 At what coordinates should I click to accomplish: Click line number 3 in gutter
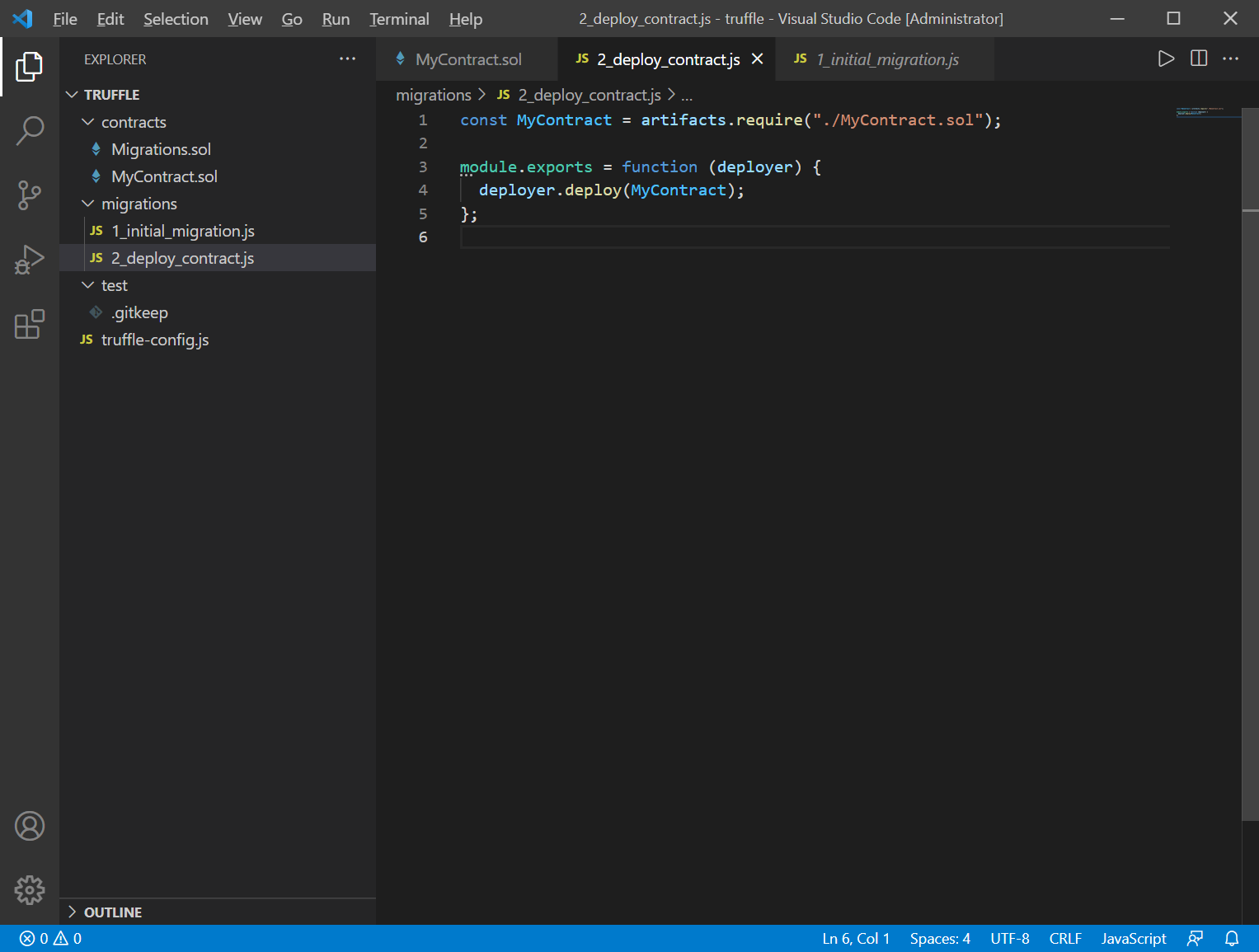point(423,166)
